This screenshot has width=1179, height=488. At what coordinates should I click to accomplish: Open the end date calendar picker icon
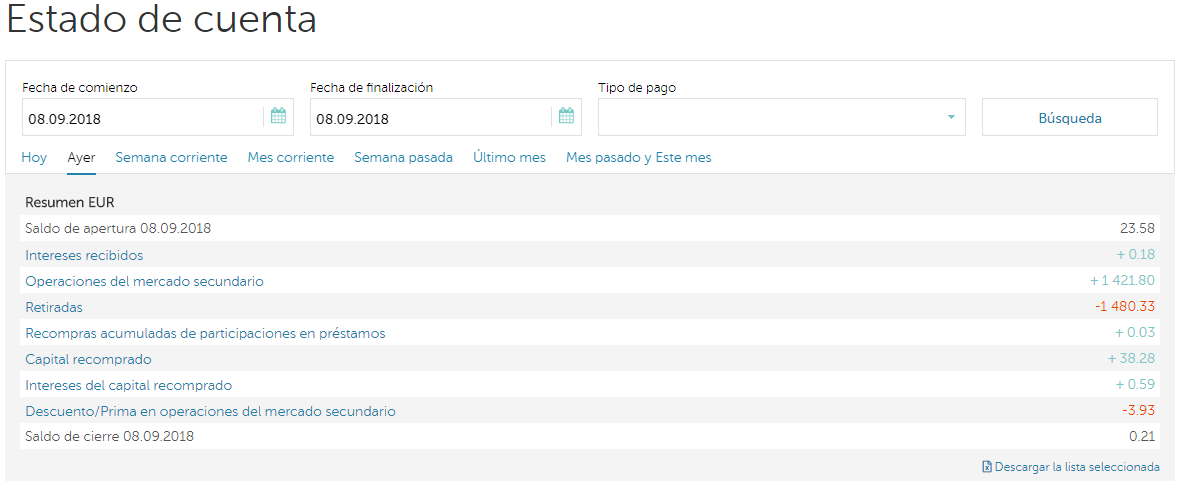566,116
